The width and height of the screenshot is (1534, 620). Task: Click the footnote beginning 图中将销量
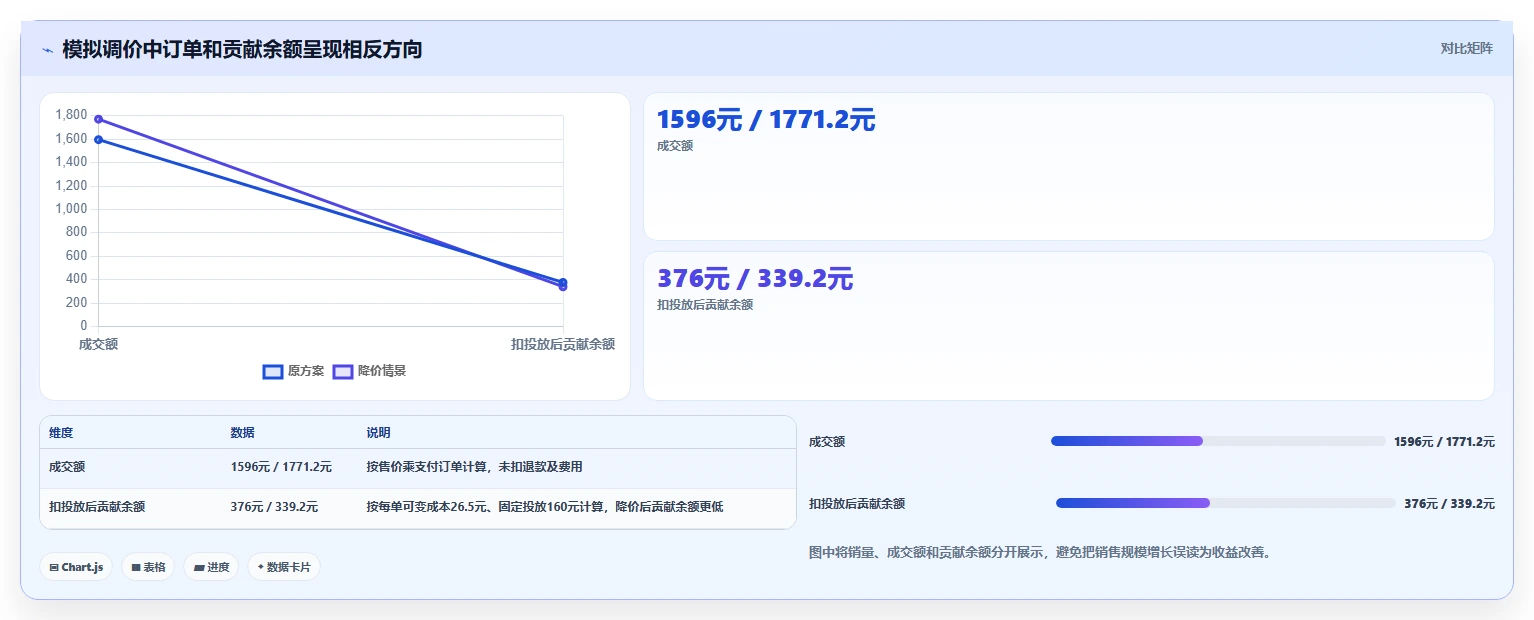point(1040,552)
